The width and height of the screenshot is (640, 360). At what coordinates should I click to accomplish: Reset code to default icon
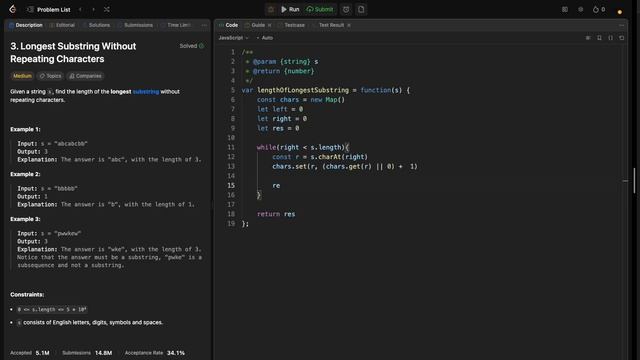[x=622, y=38]
